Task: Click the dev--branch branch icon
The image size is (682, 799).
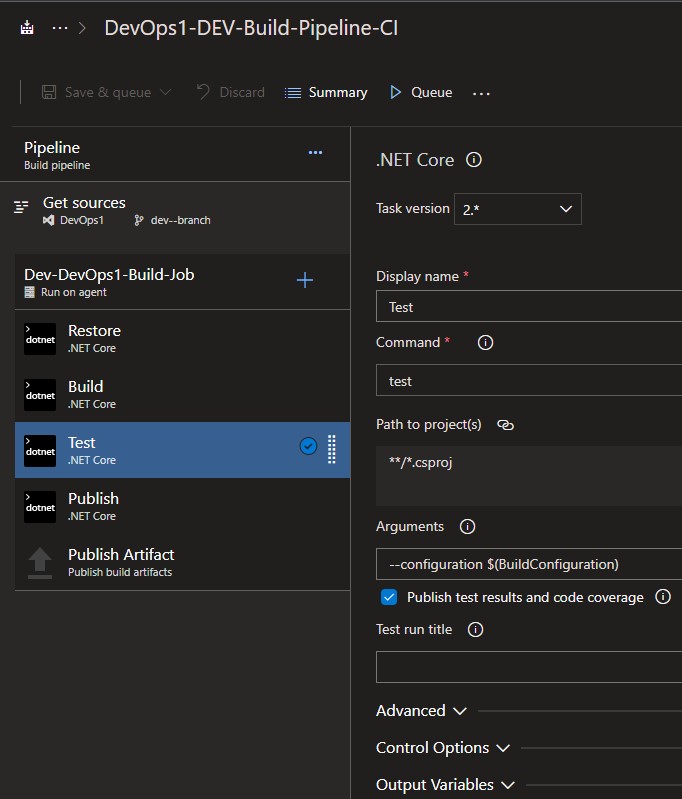Action: 138,220
